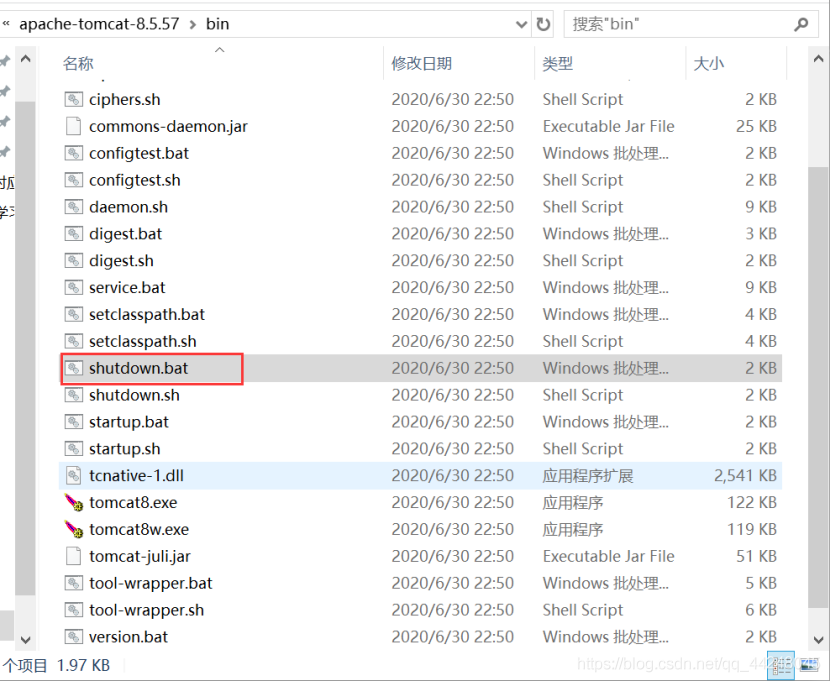Click the startup.bat file icon
The width and height of the screenshot is (830, 682).
point(74,422)
